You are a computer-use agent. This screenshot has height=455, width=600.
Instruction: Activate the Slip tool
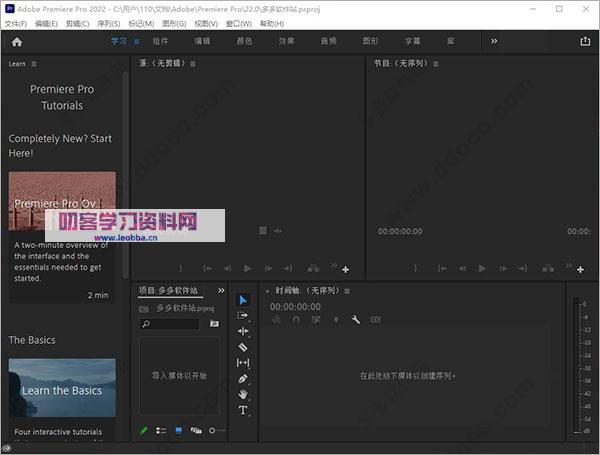tap(243, 363)
